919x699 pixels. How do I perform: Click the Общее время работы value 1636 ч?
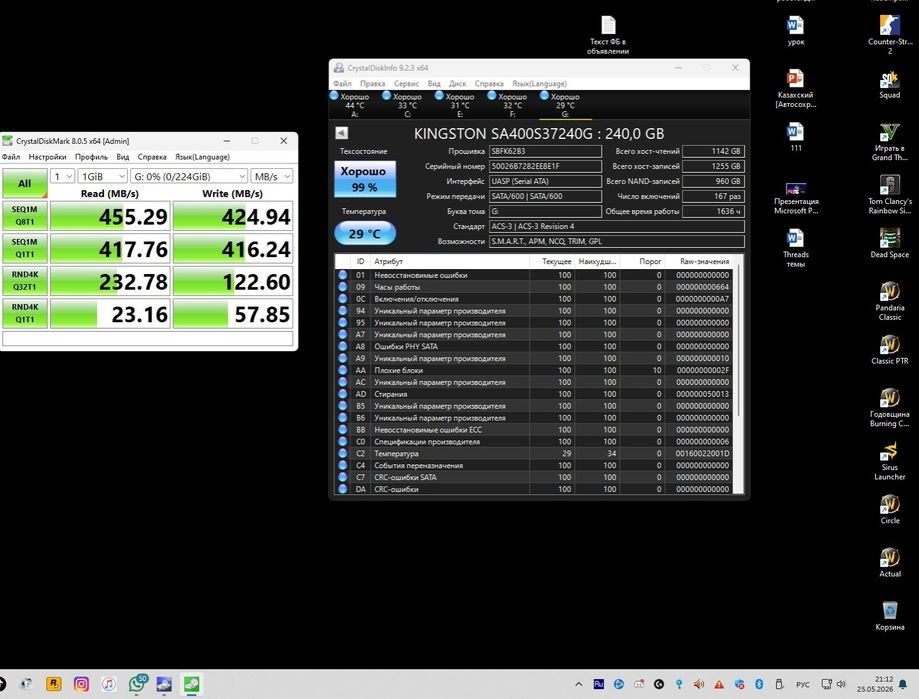[x=713, y=211]
